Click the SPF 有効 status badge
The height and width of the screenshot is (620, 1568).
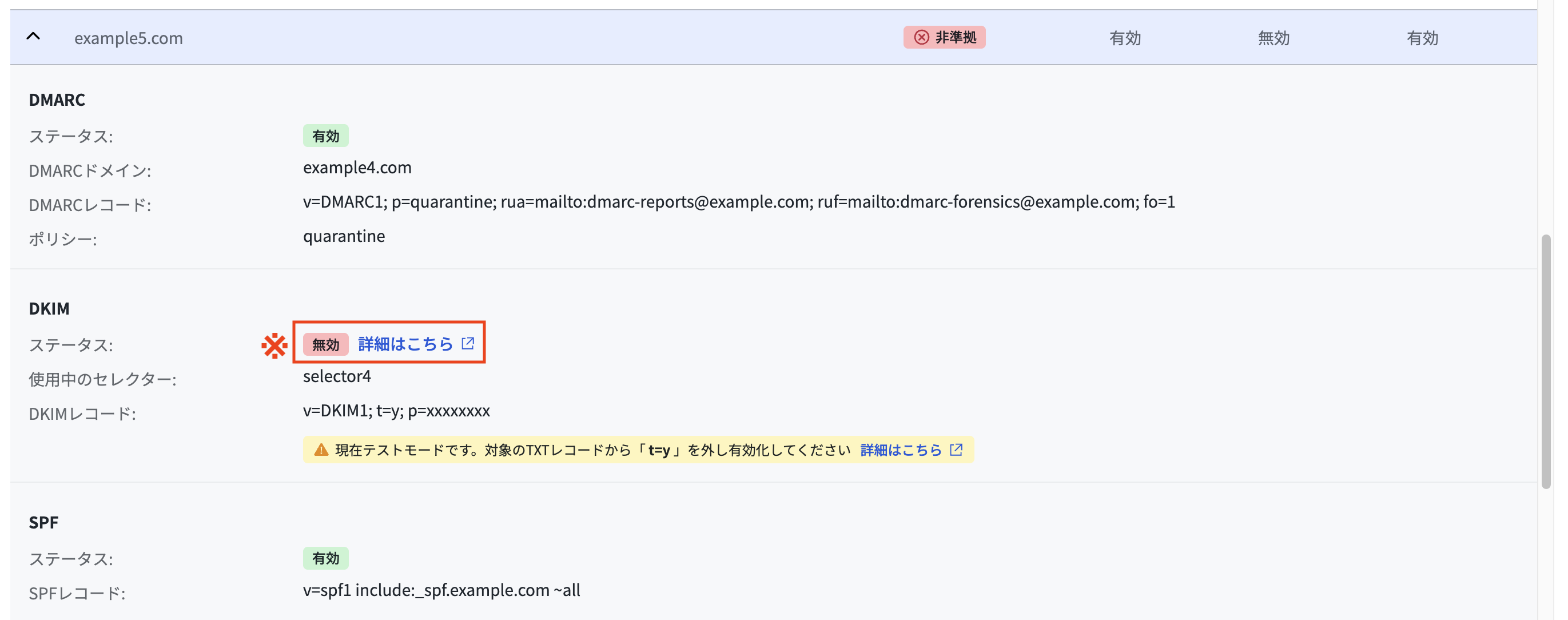click(x=325, y=558)
